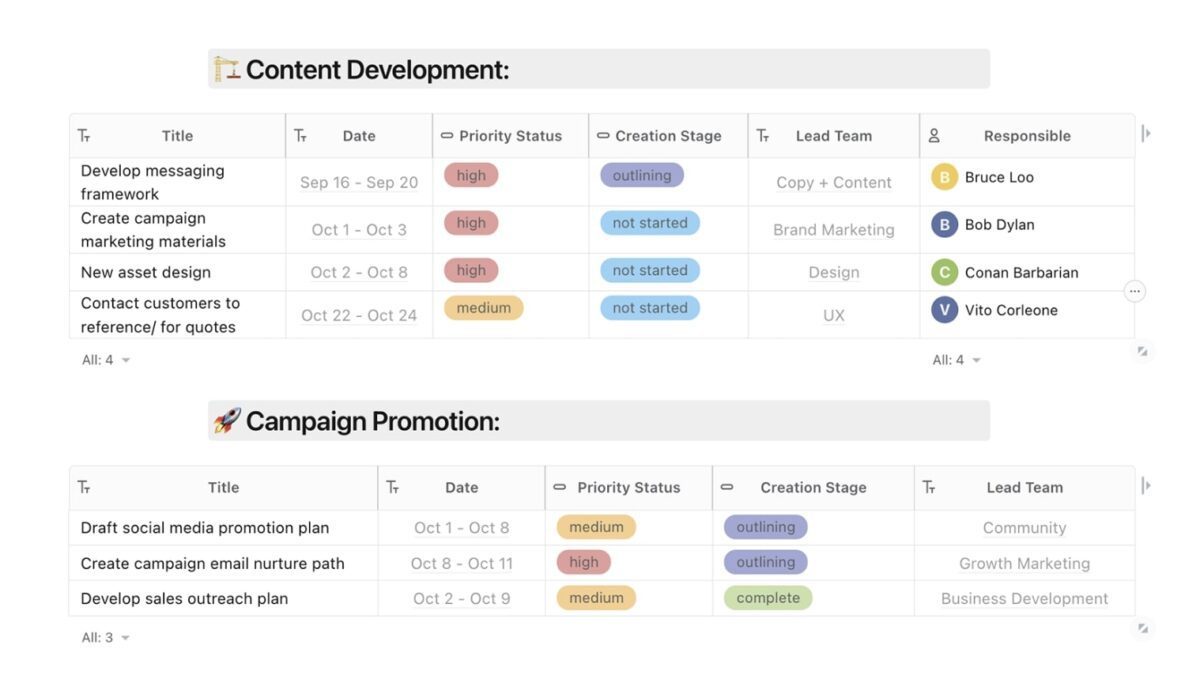This screenshot has width=1200, height=675.
Task: Select the Creation Stage header in Content Development table
Action: coord(667,136)
